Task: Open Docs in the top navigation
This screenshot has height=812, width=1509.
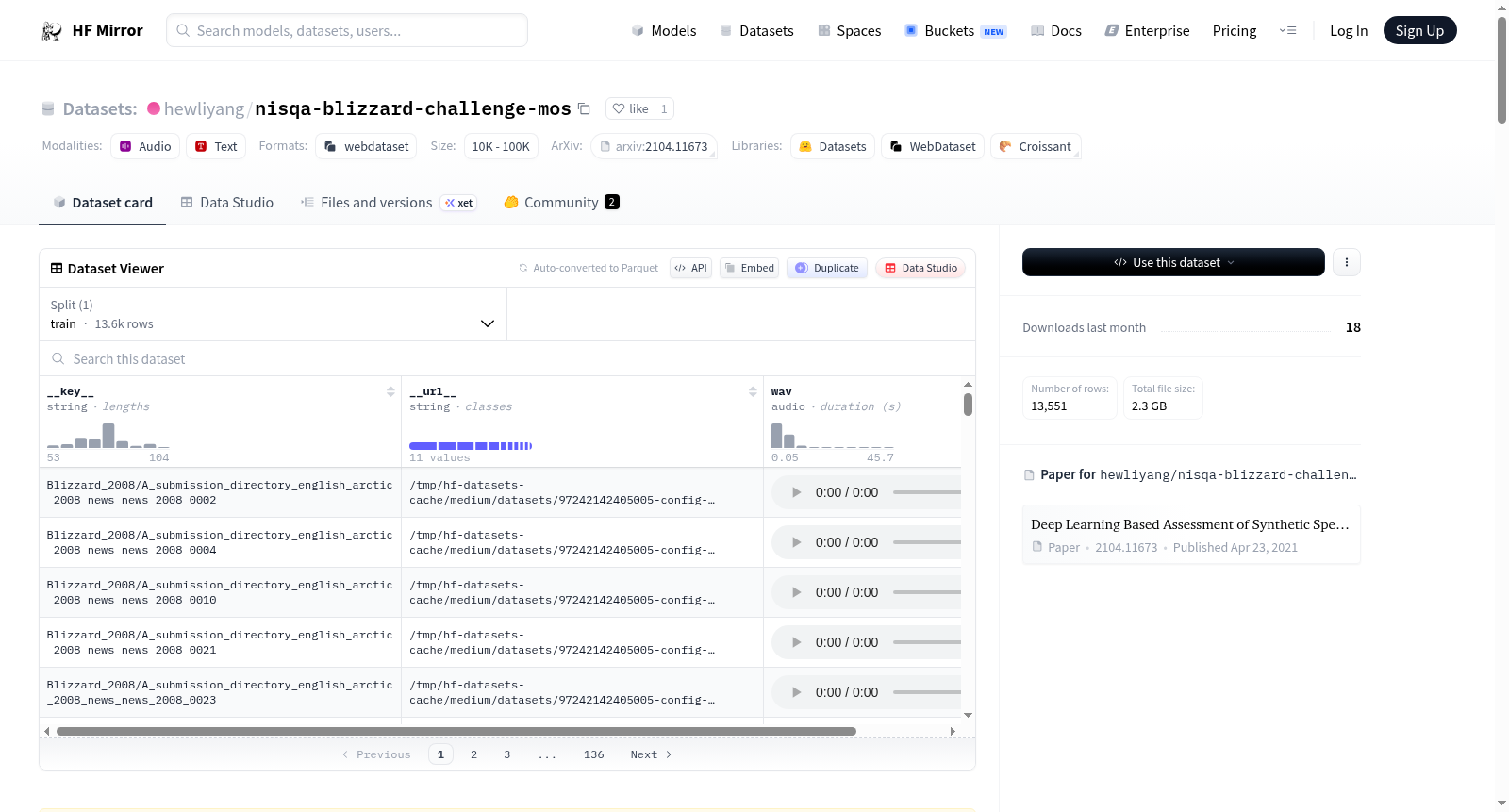Action: (1056, 30)
